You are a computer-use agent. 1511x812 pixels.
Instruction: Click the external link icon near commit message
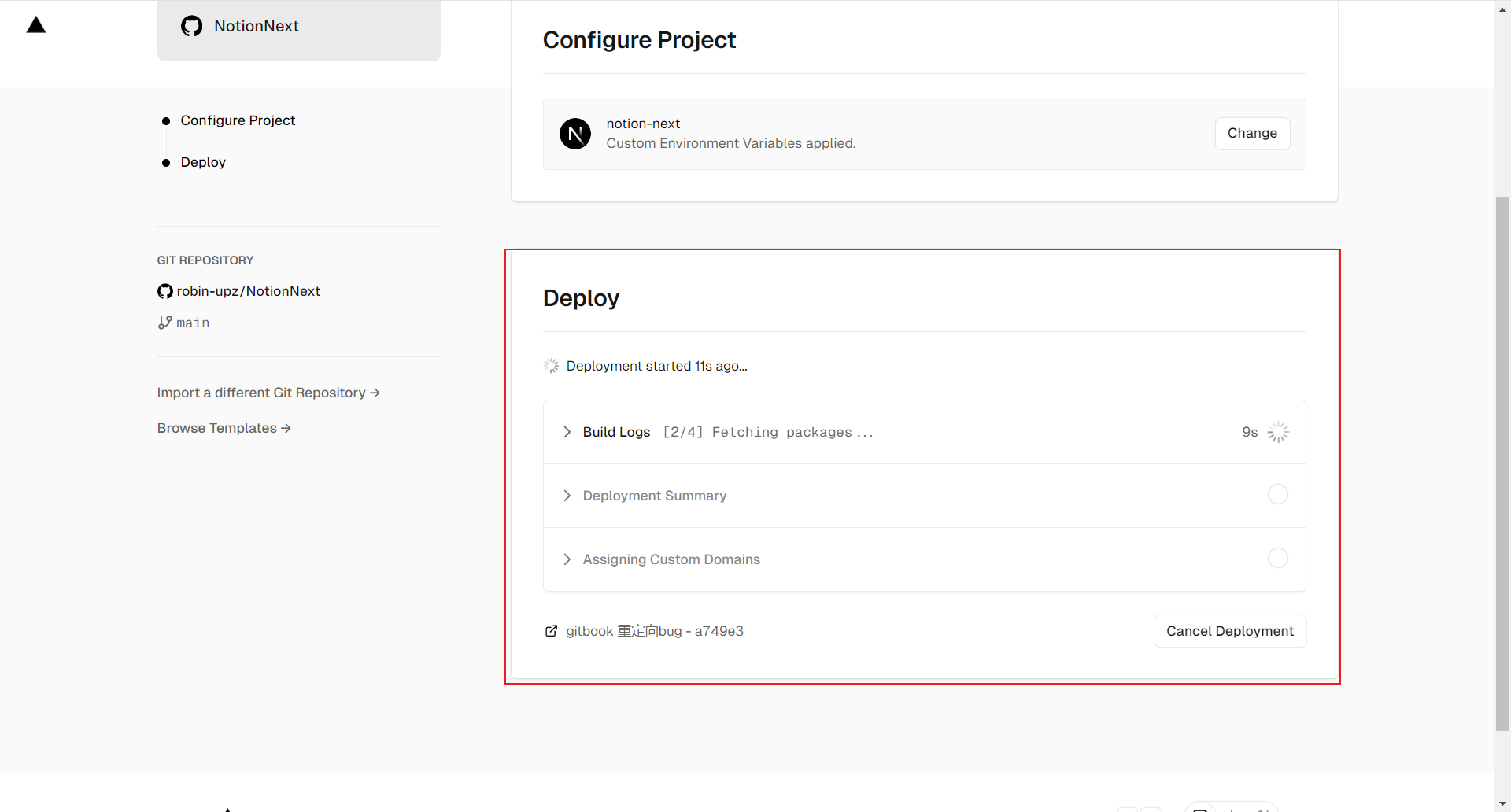pyautogui.click(x=552, y=631)
